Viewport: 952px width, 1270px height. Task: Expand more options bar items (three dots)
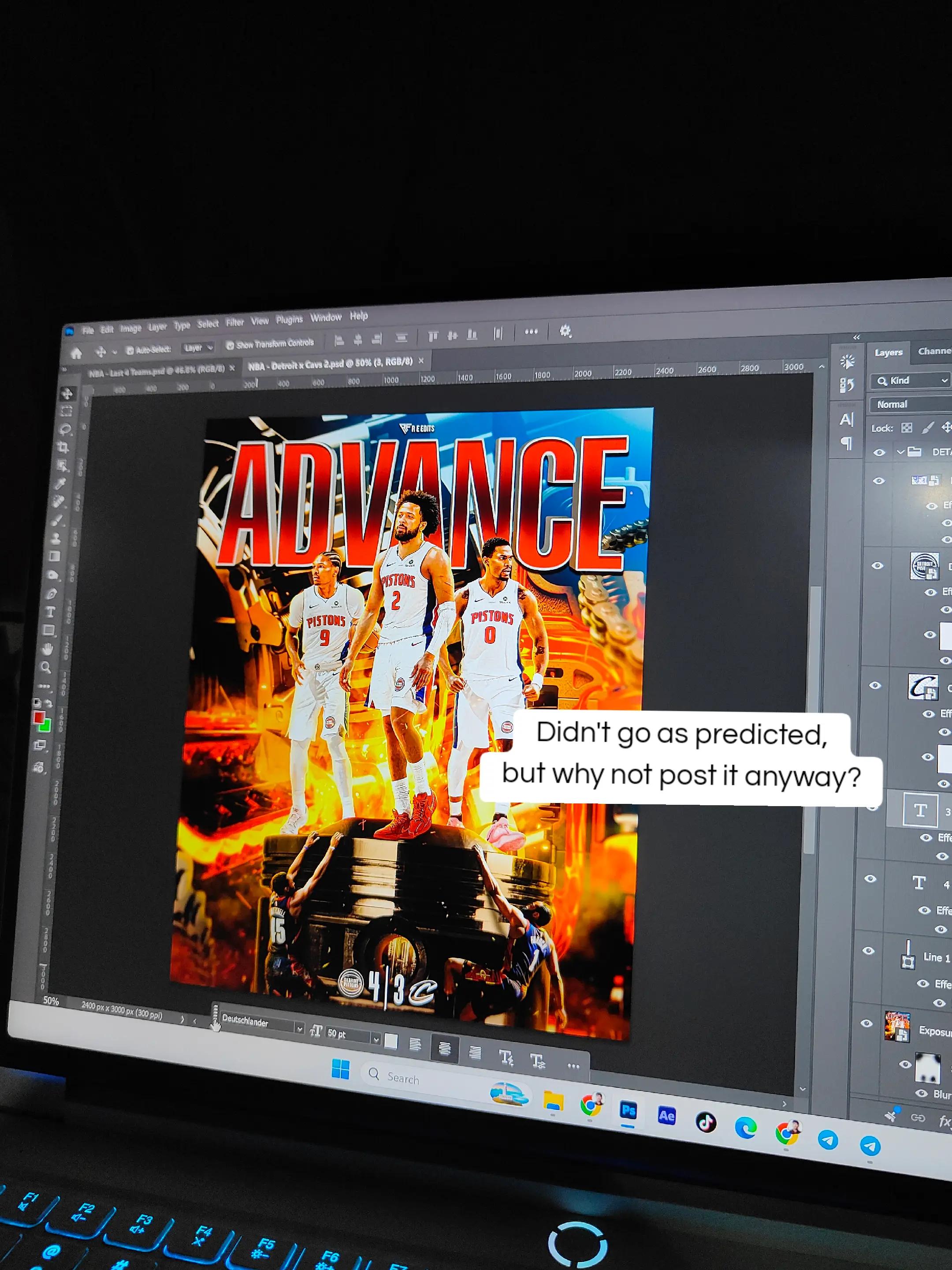click(532, 331)
